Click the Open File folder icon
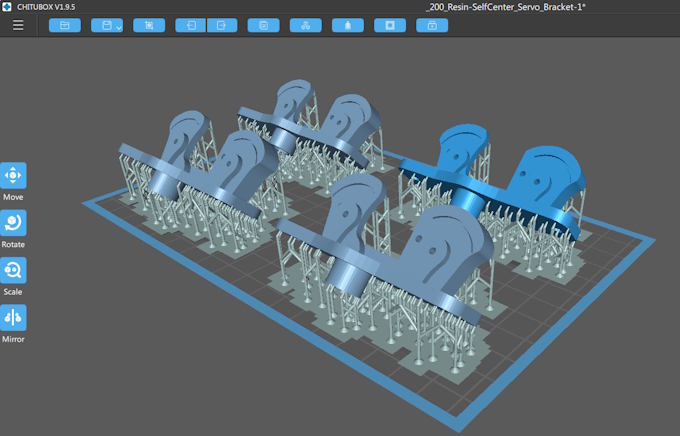This screenshot has height=436, width=680. click(65, 24)
